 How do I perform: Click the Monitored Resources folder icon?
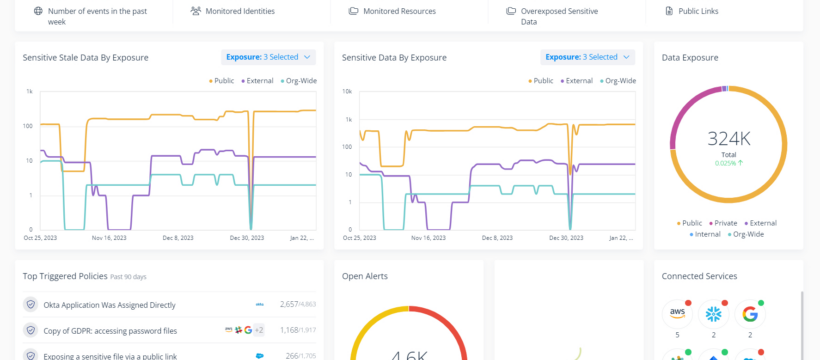pyautogui.click(x=354, y=10)
